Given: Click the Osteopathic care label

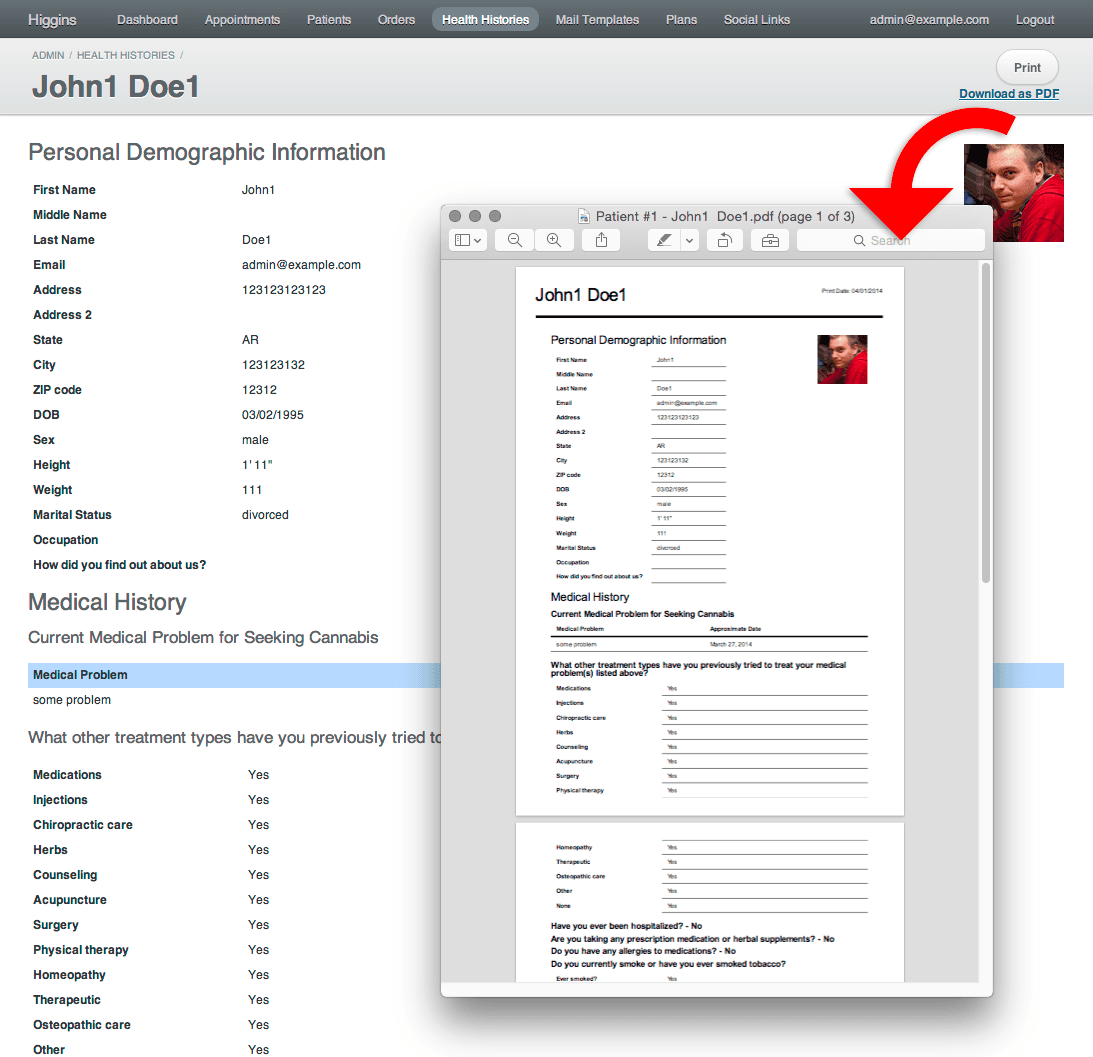Looking at the screenshot, I should [x=82, y=1025].
